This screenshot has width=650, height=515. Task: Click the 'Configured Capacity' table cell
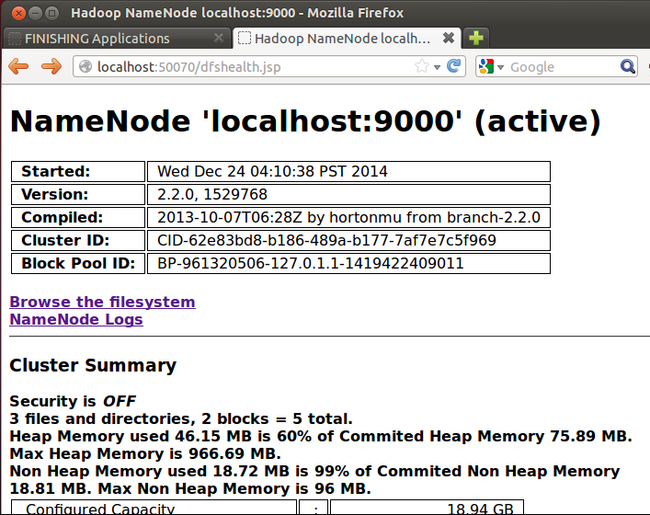tap(154, 508)
